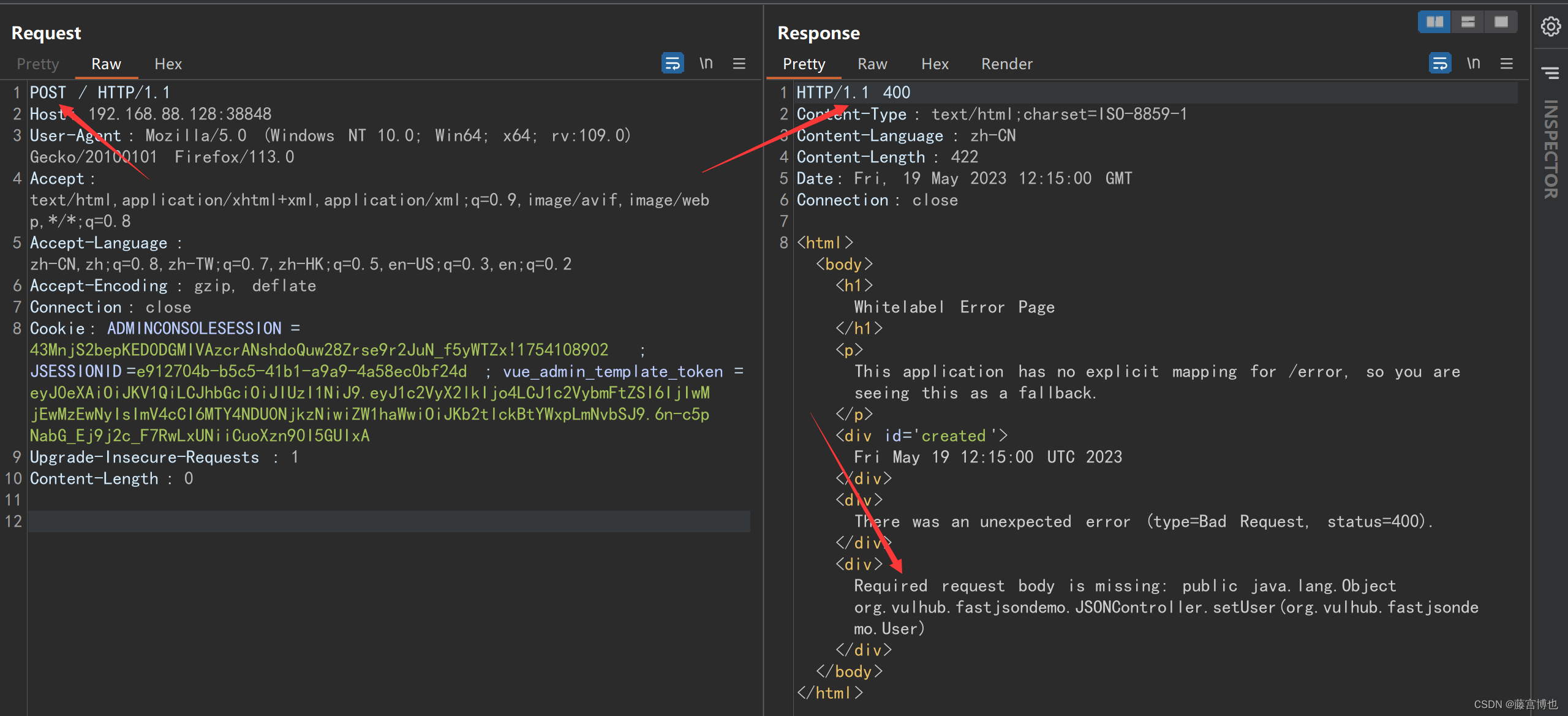
Task: Open the settings gear icon
Action: click(x=1551, y=26)
